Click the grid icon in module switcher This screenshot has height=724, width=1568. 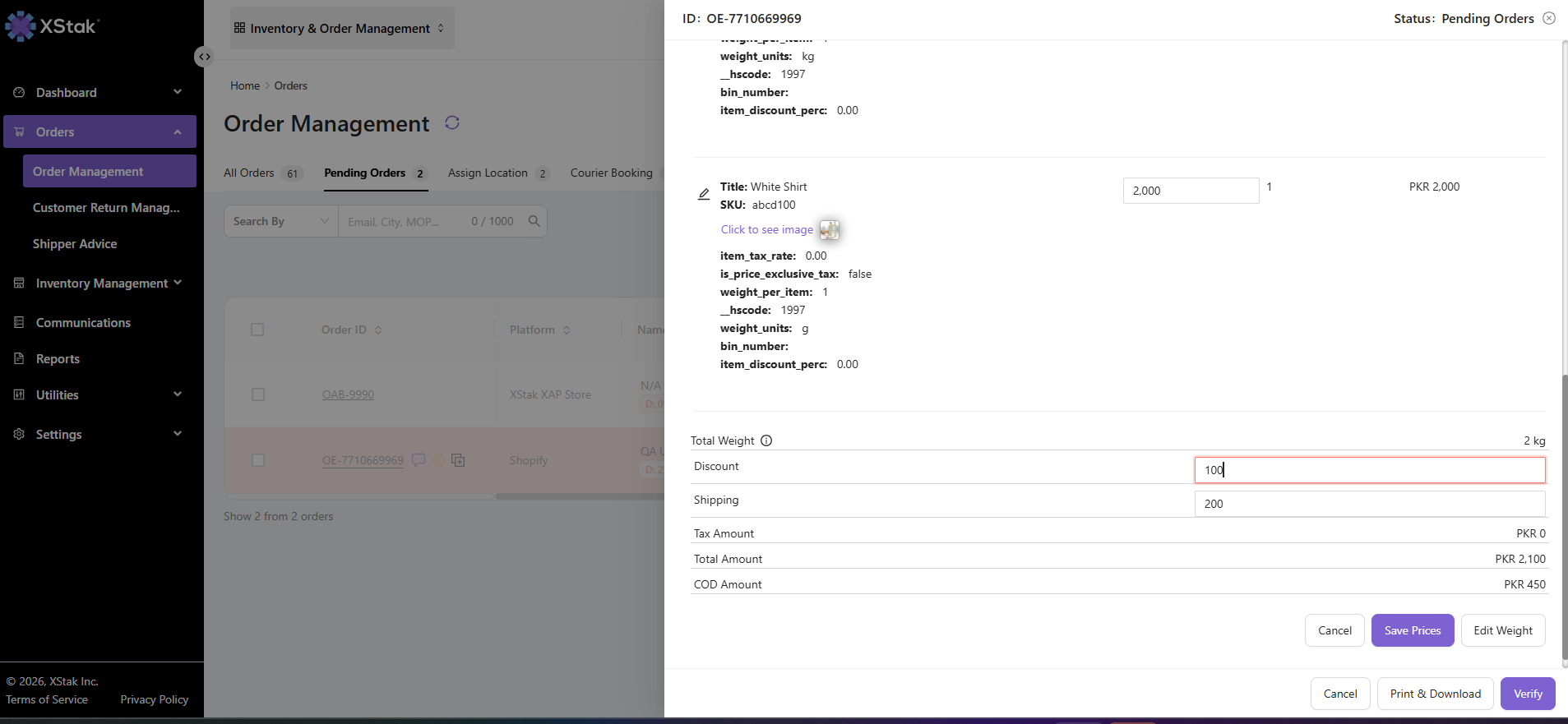pyautogui.click(x=239, y=28)
